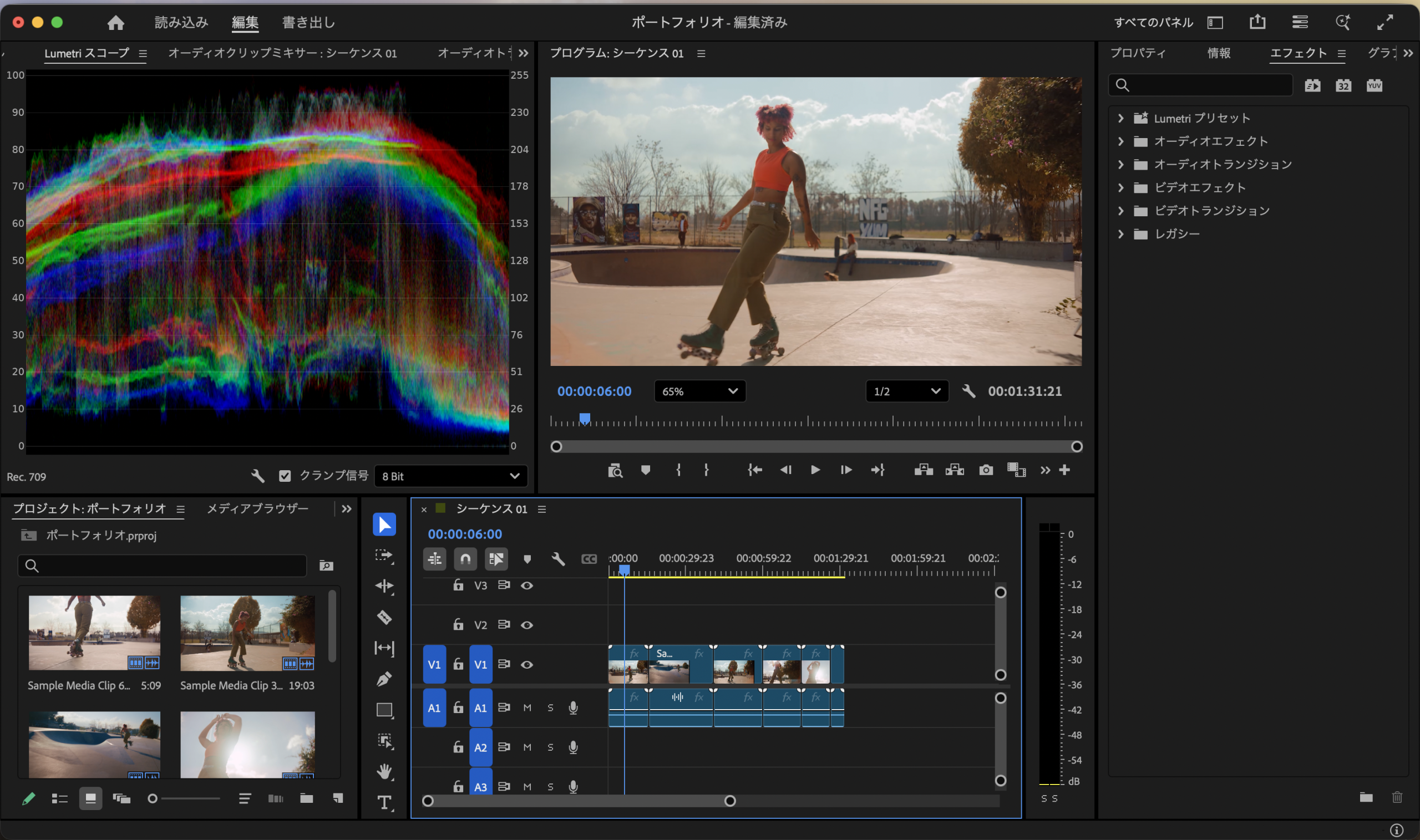
Task: Select the Rectangle tool
Action: pos(384,710)
